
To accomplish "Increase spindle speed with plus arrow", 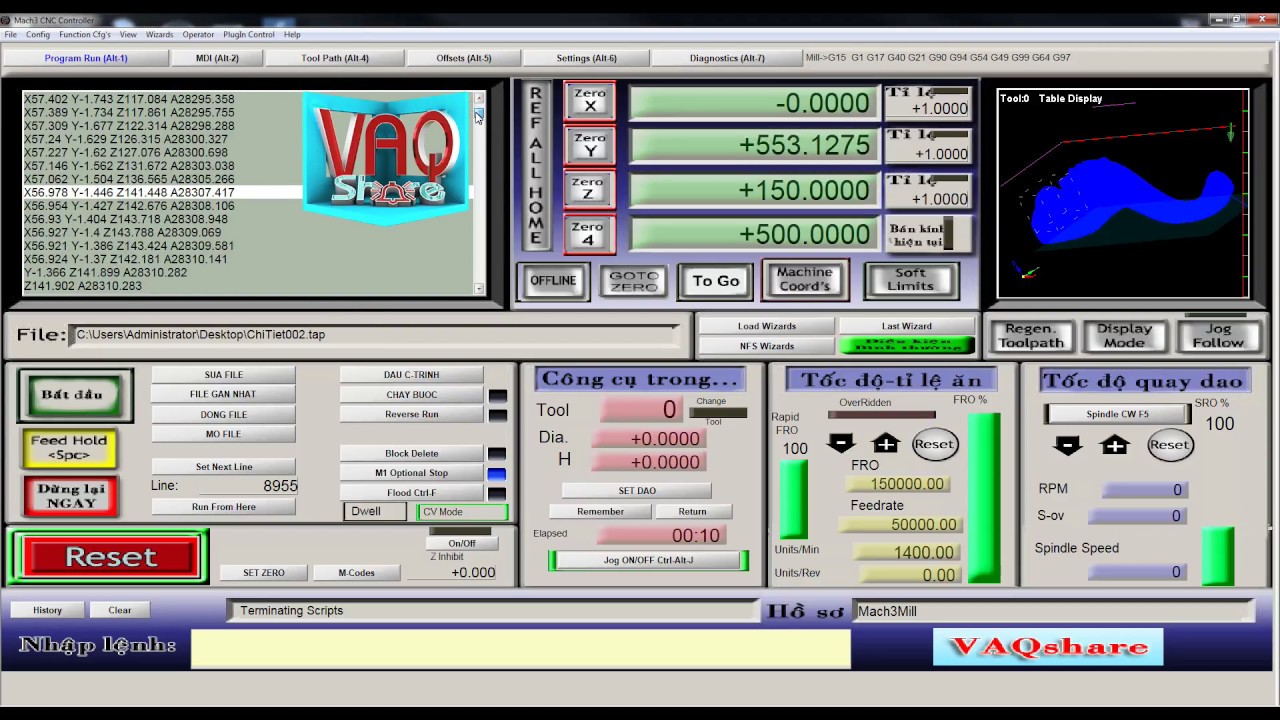I will click(1115, 445).
